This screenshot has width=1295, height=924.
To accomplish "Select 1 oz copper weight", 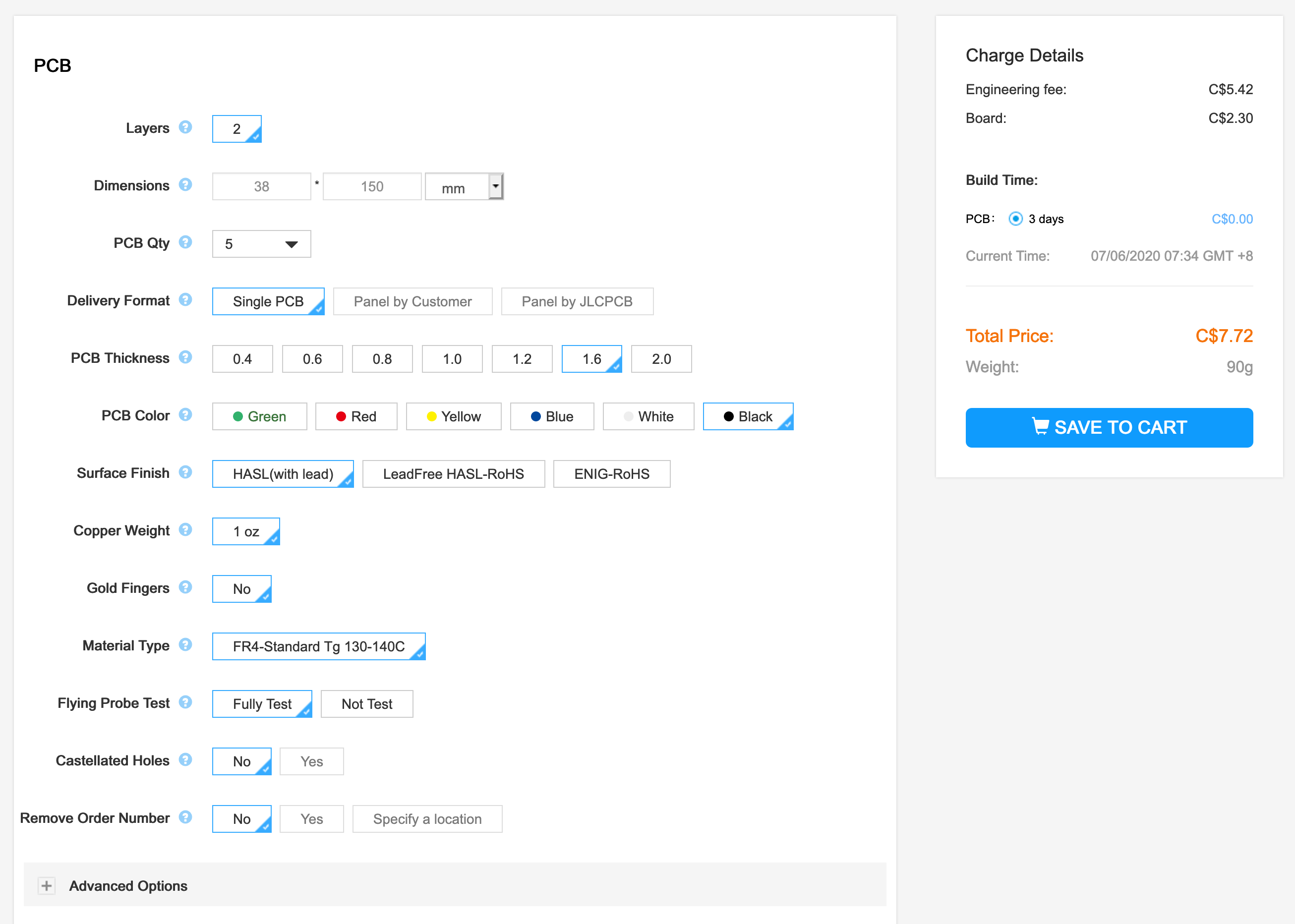I will [x=246, y=531].
